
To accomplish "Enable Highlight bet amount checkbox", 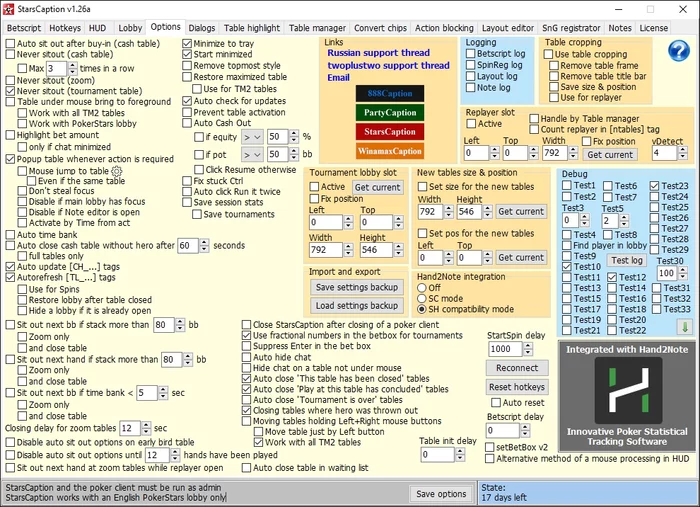I will [x=10, y=135].
